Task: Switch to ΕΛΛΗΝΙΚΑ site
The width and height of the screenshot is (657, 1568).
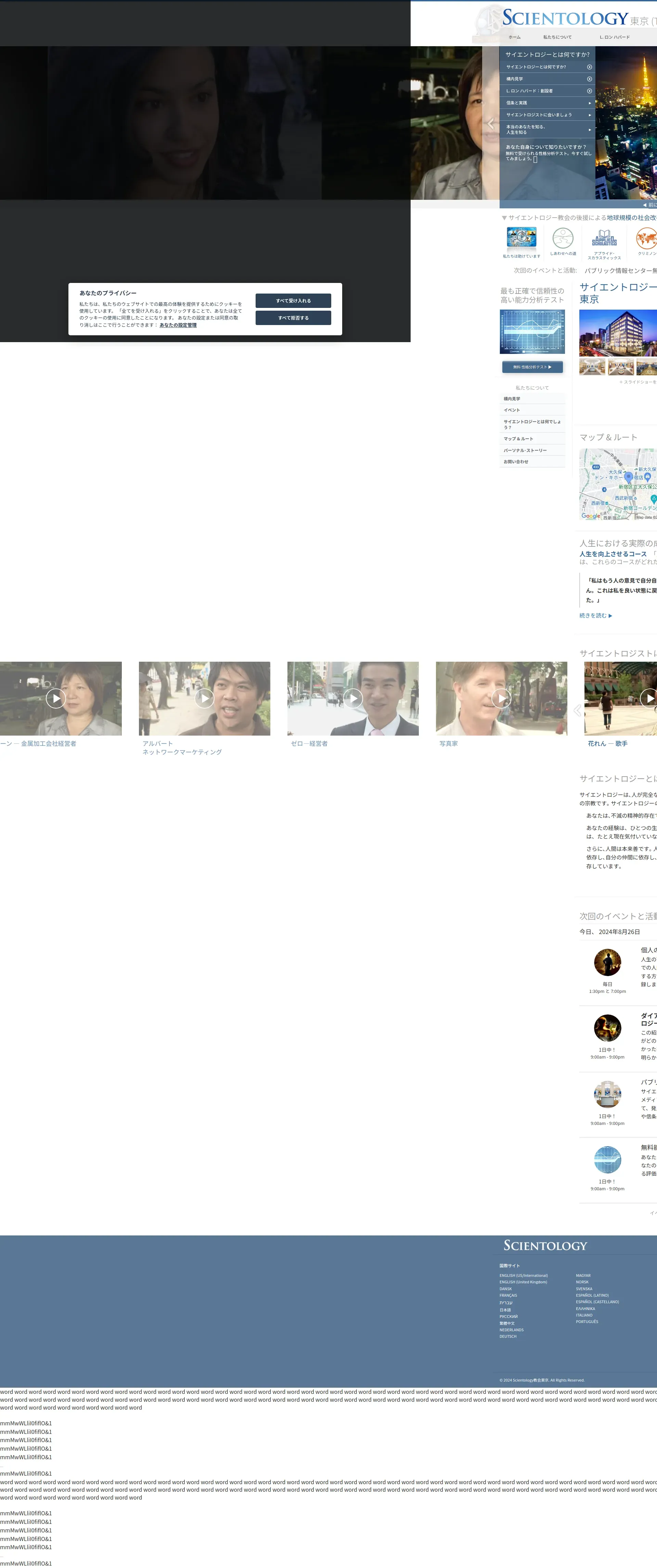Action: click(x=585, y=1309)
